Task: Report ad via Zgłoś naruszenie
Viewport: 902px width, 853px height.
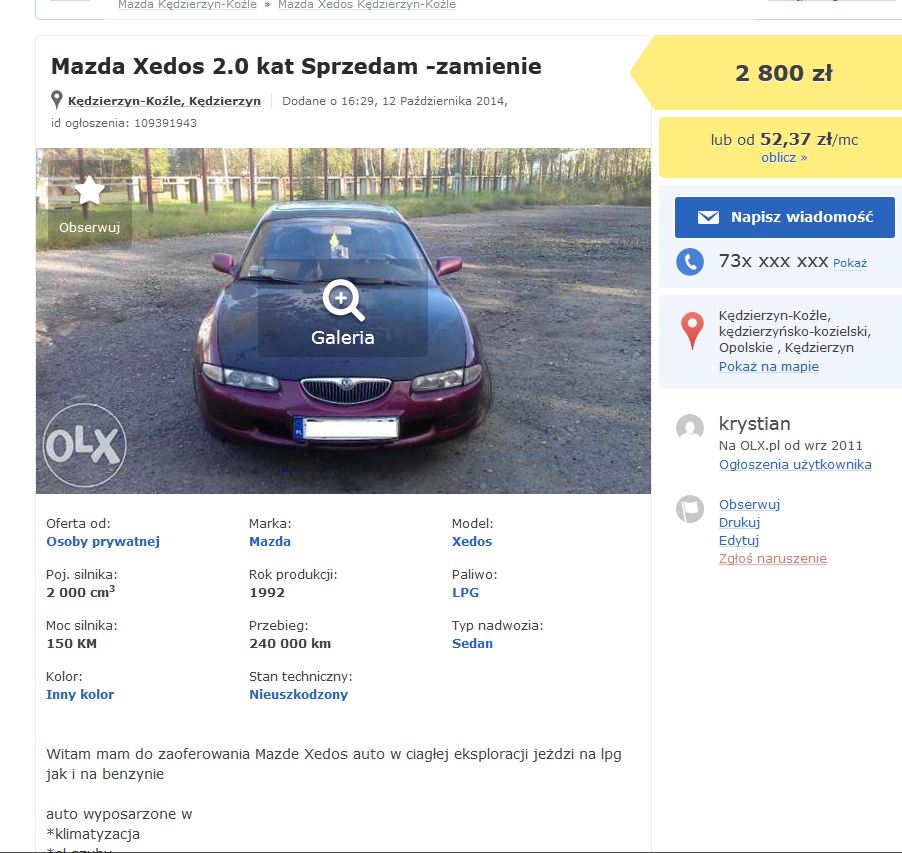Action: click(772, 559)
